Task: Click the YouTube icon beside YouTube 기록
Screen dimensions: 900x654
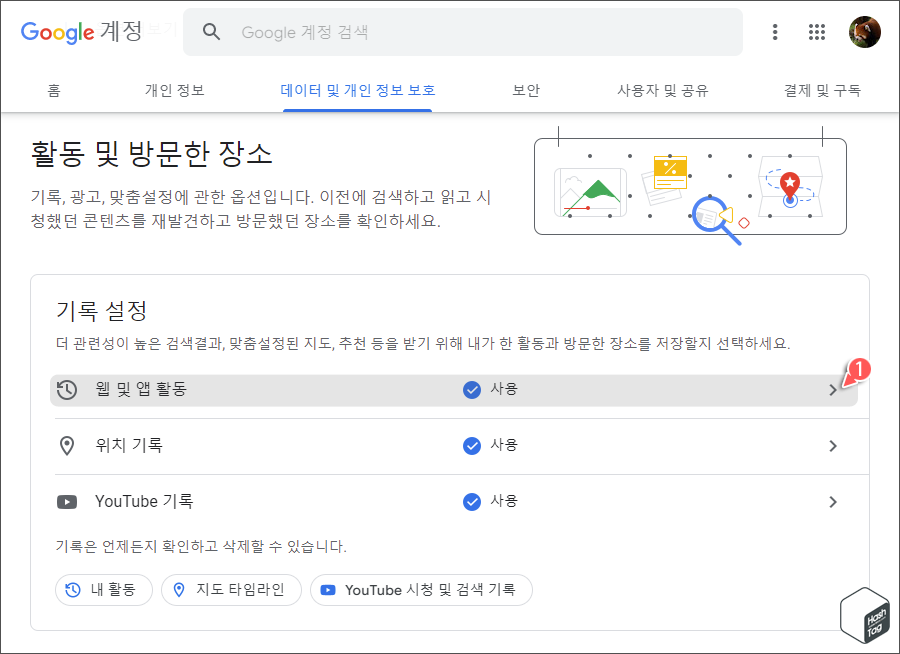Action: coord(66,501)
